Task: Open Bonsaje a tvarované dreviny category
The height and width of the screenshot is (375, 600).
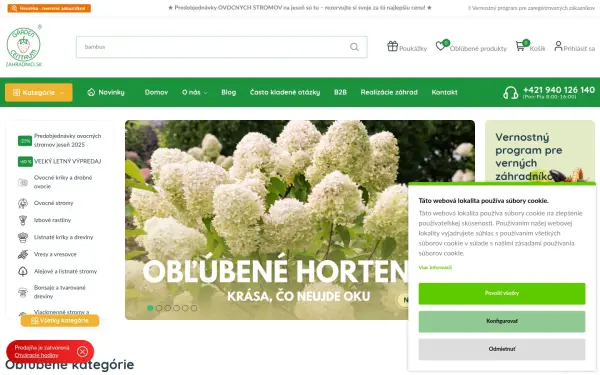Action: click(60, 292)
